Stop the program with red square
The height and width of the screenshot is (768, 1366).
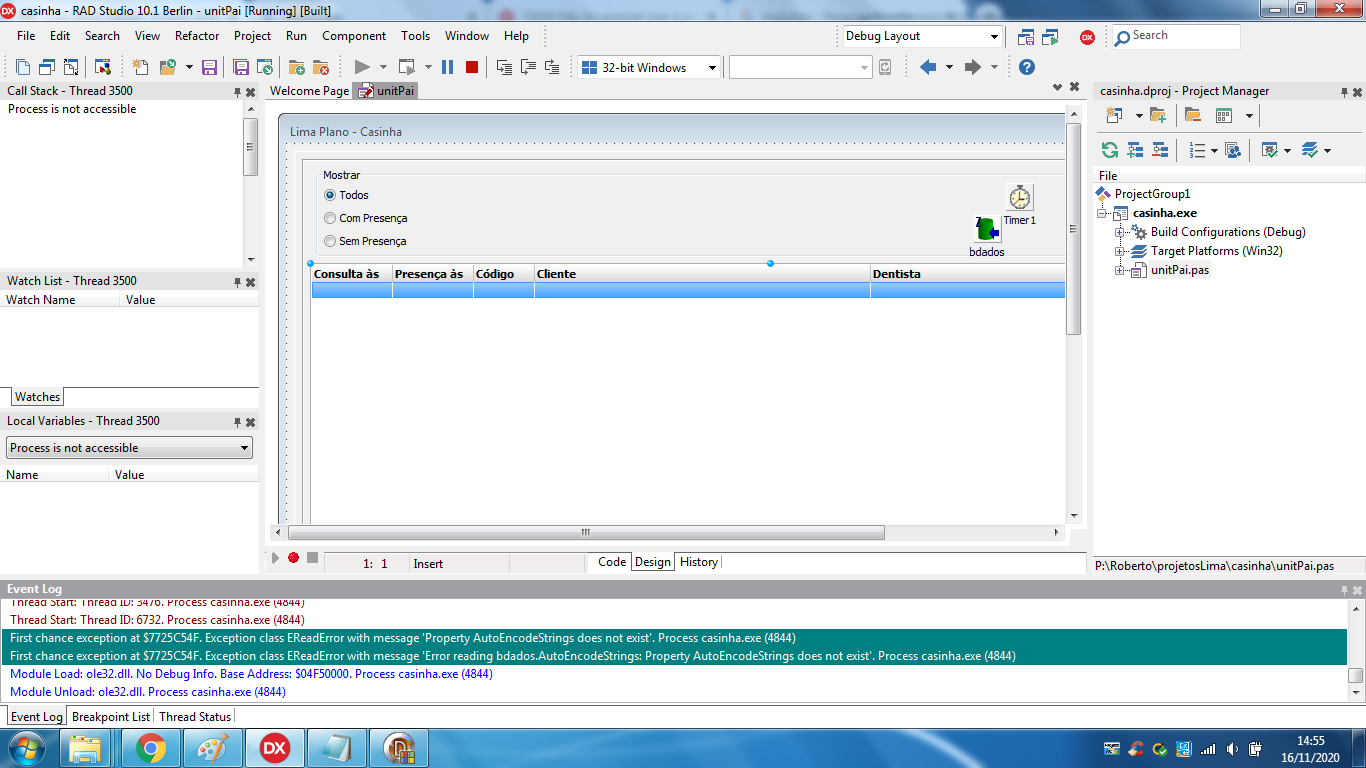point(472,67)
